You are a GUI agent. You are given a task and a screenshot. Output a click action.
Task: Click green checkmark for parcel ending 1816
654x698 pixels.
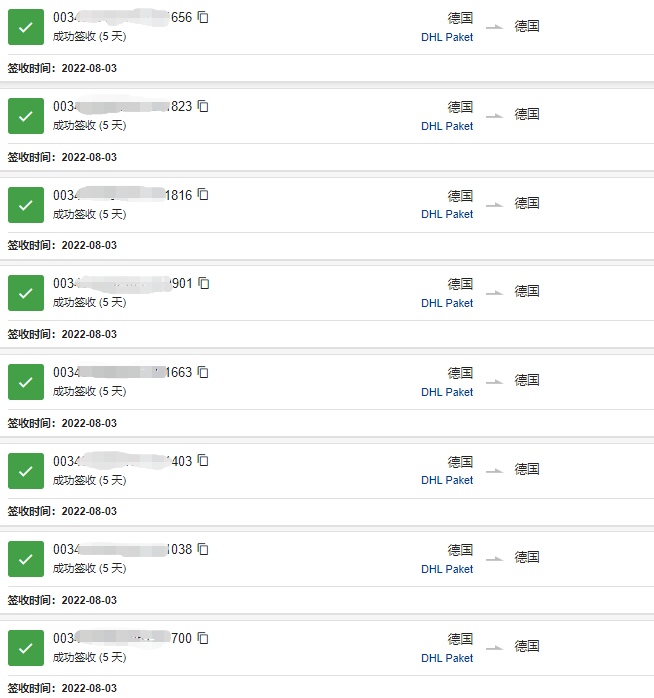point(26,204)
